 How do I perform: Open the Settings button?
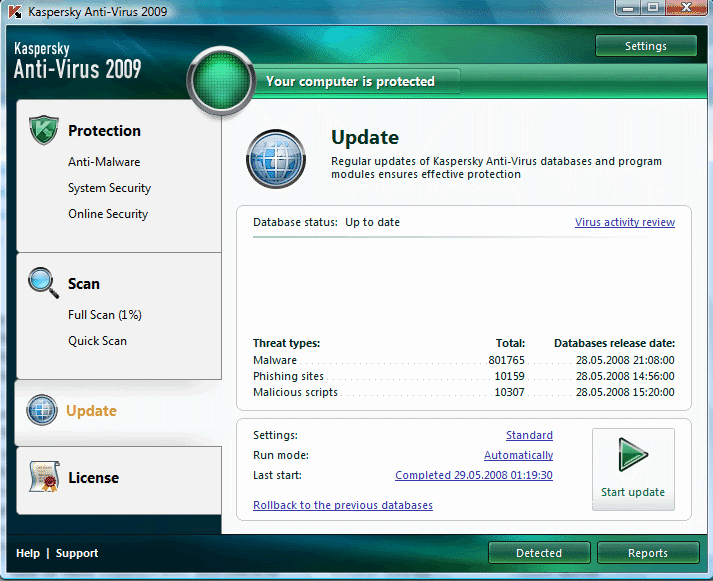click(x=646, y=46)
